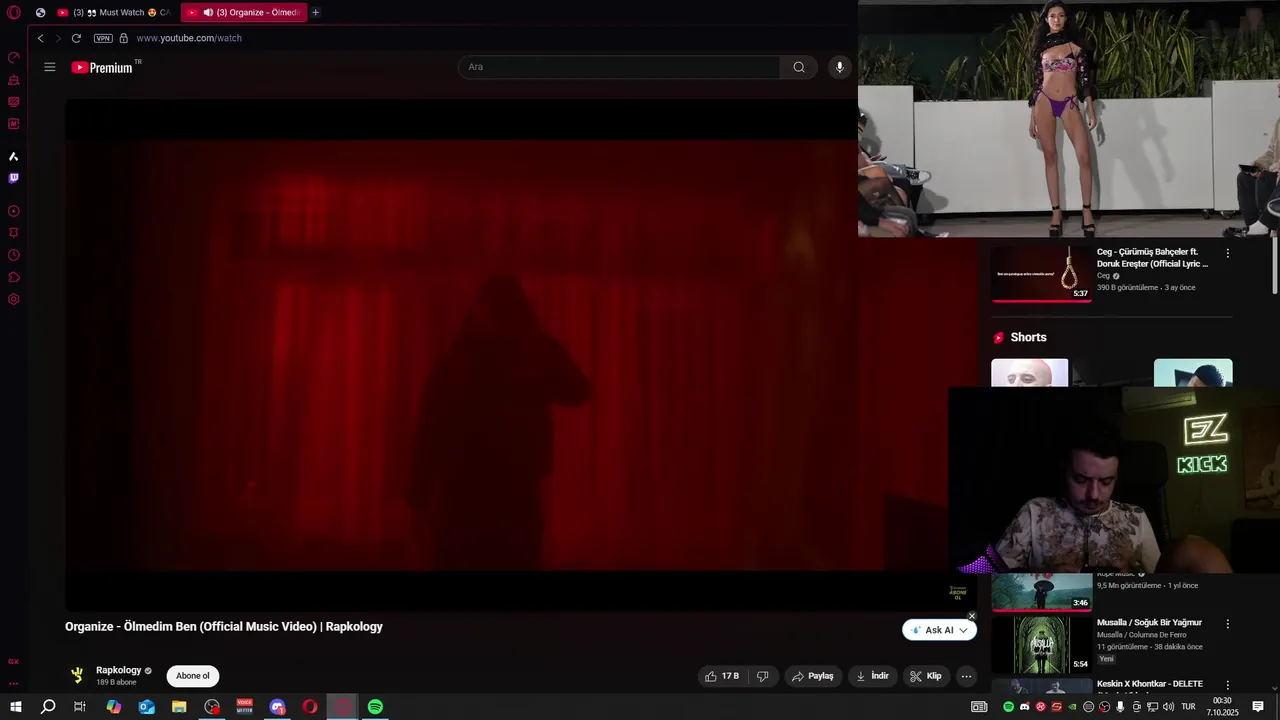Select the Organize - Ölmedim tab
This screenshot has width=1280, height=720.
click(x=243, y=12)
